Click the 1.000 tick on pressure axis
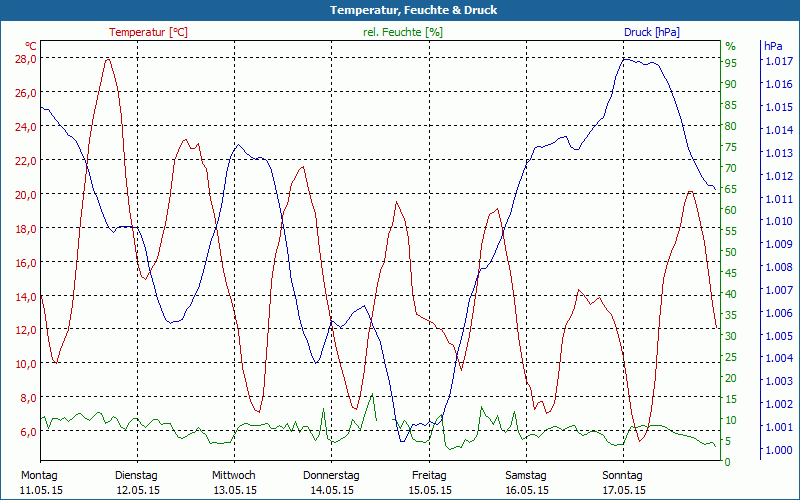The width and height of the screenshot is (800, 500). (x=778, y=451)
